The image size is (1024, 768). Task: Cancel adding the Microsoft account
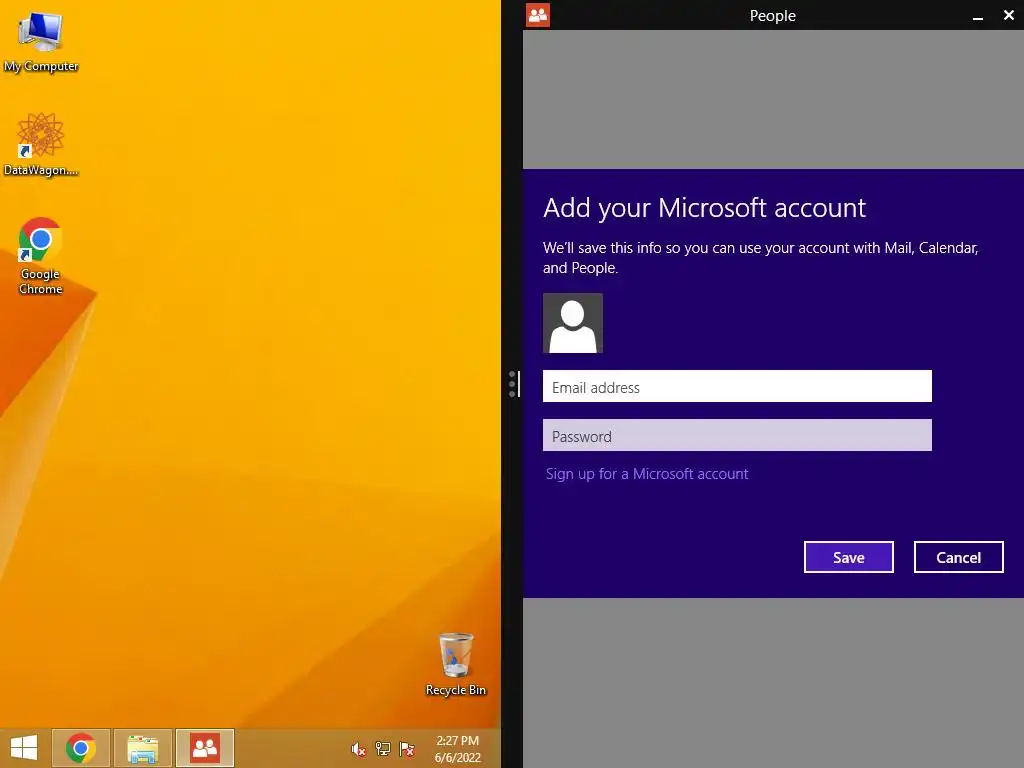click(x=958, y=557)
